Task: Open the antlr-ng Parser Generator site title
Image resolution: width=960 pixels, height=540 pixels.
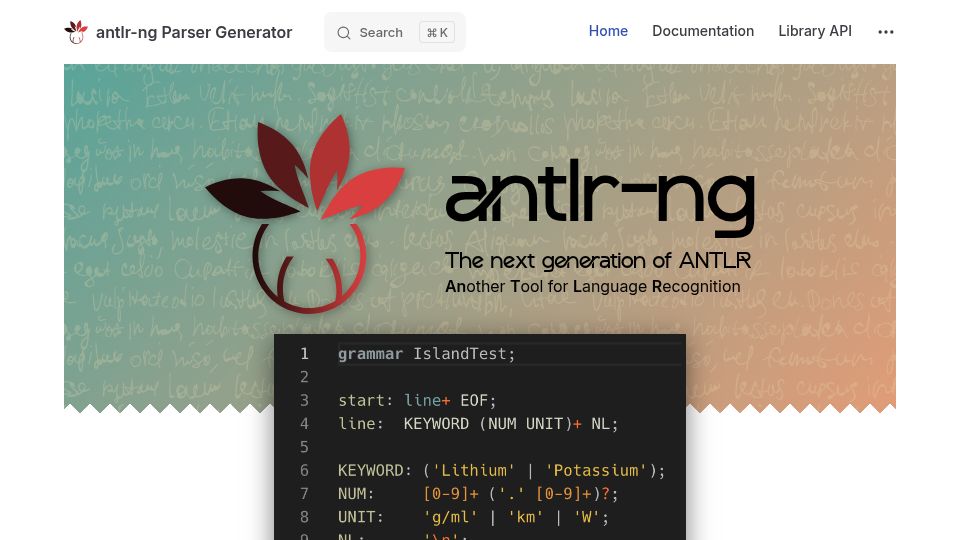Action: [194, 32]
